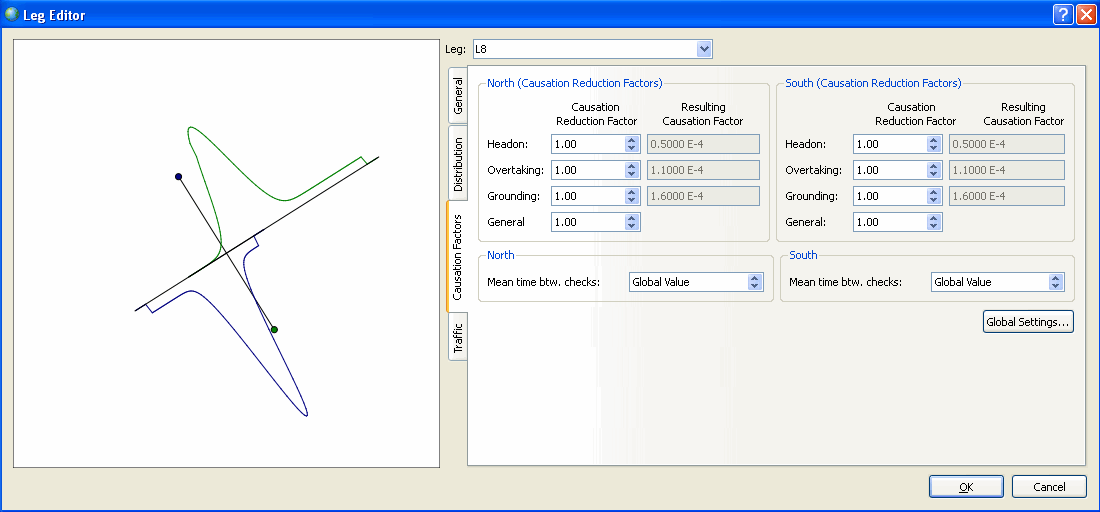Click South Overtaking reduction factor stepper
Screen dimensions: 1100x512
tap(934, 170)
